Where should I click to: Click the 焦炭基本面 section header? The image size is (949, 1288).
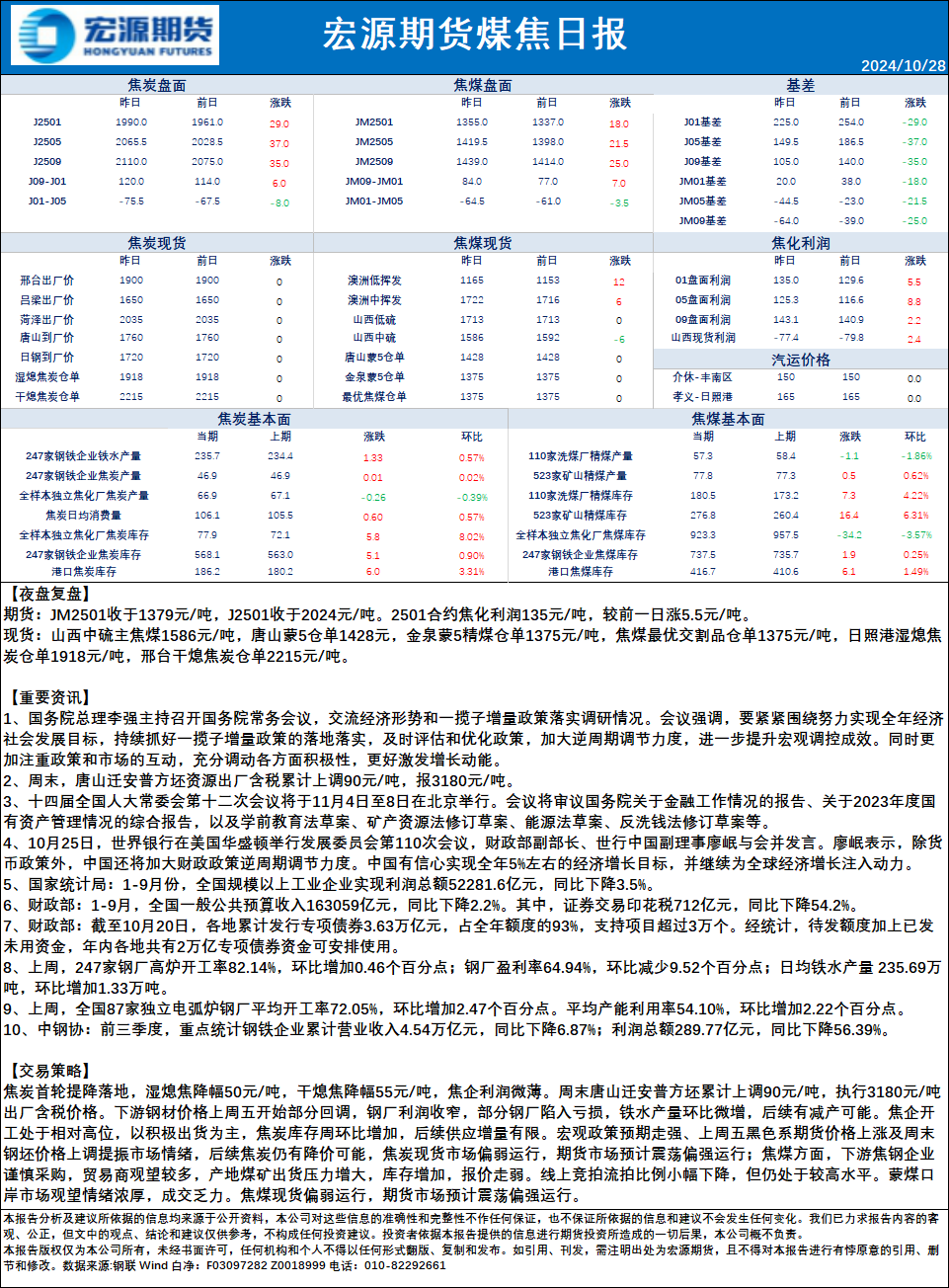pyautogui.click(x=255, y=419)
